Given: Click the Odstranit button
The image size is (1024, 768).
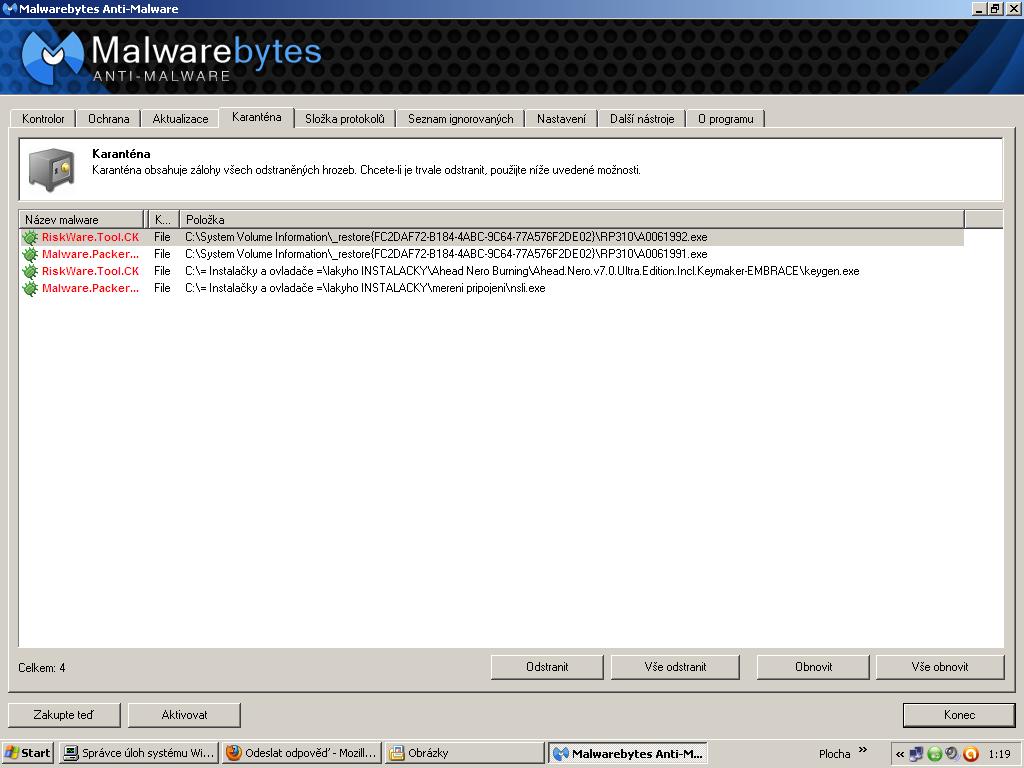Looking at the screenshot, I should pos(547,667).
